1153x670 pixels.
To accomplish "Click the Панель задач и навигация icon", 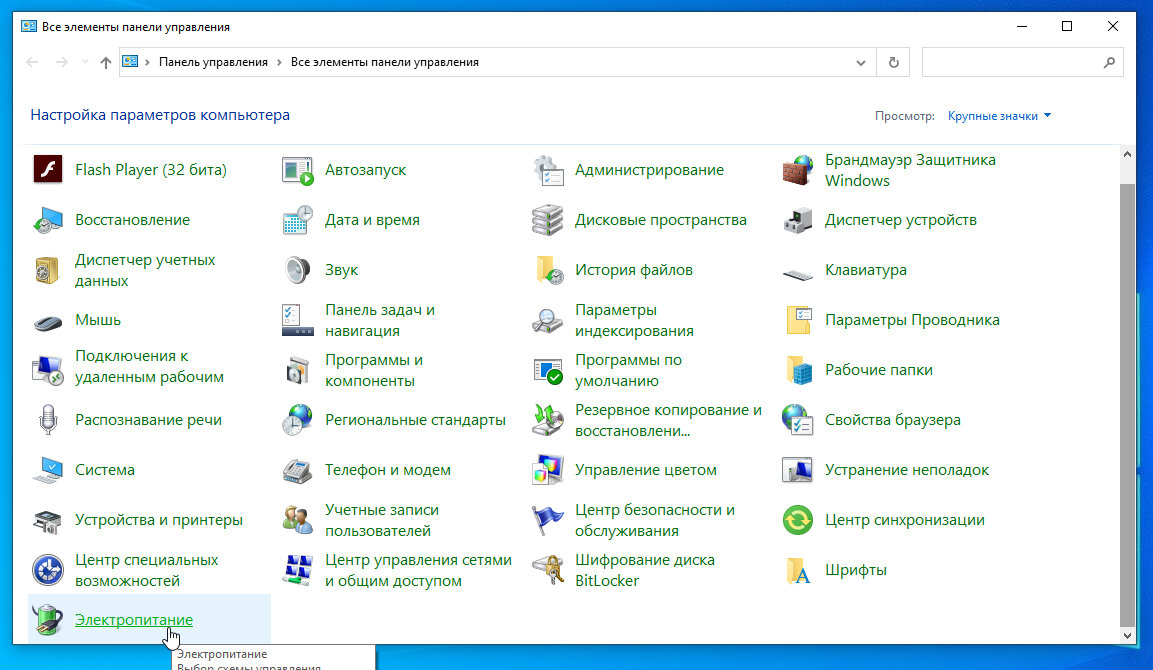I will (x=298, y=320).
